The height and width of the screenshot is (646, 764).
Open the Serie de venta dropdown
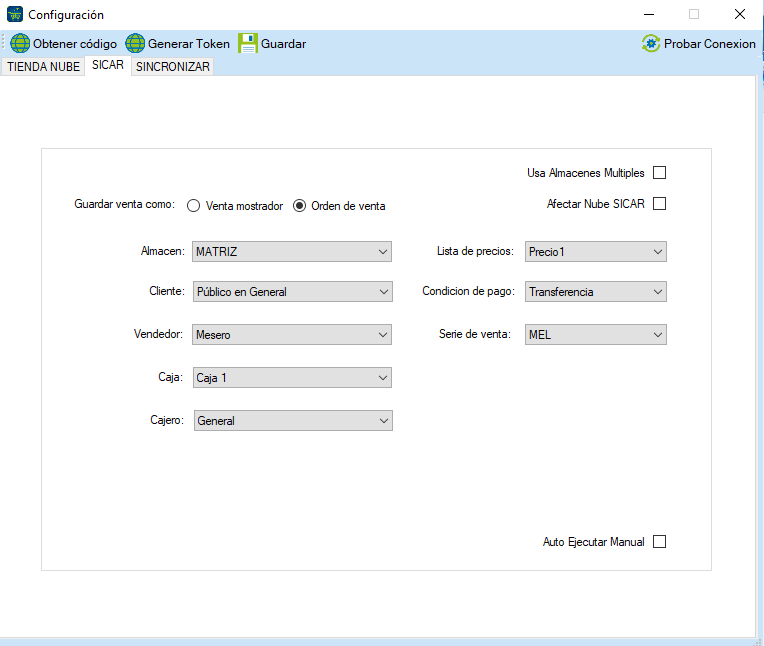click(595, 334)
